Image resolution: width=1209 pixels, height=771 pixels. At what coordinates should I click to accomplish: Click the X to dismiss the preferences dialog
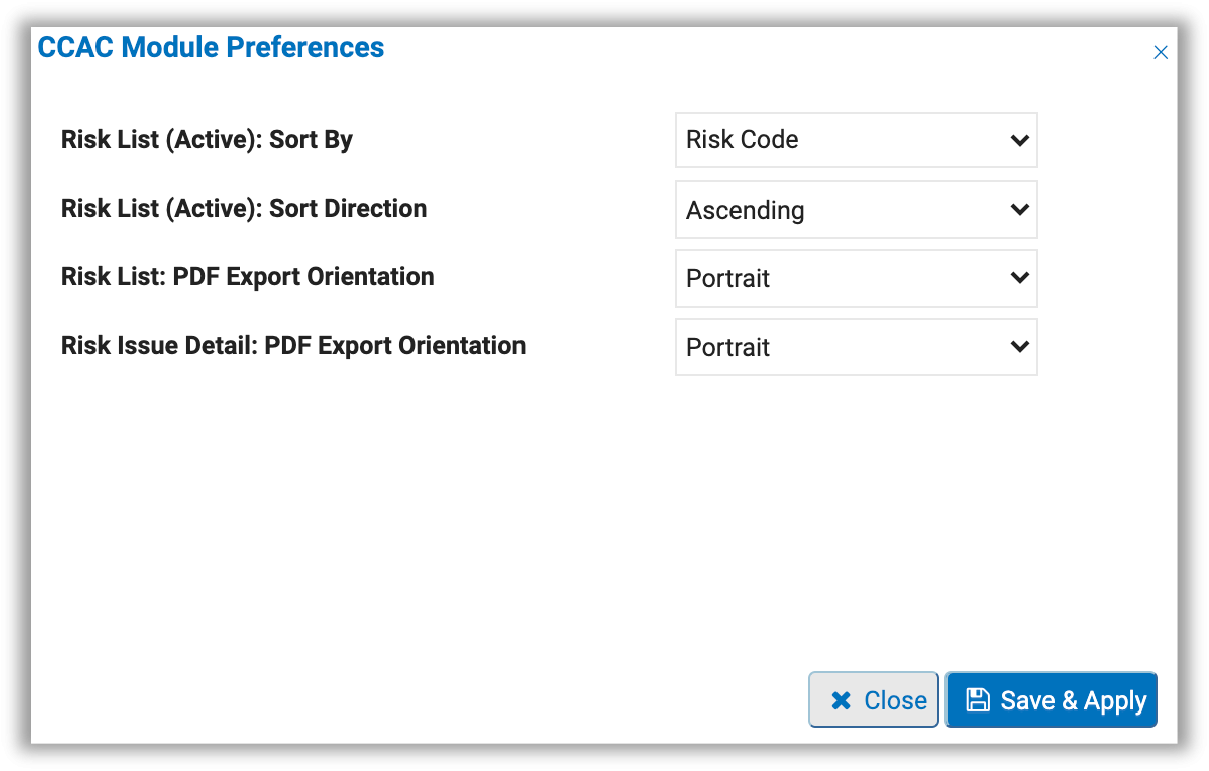[x=1161, y=51]
